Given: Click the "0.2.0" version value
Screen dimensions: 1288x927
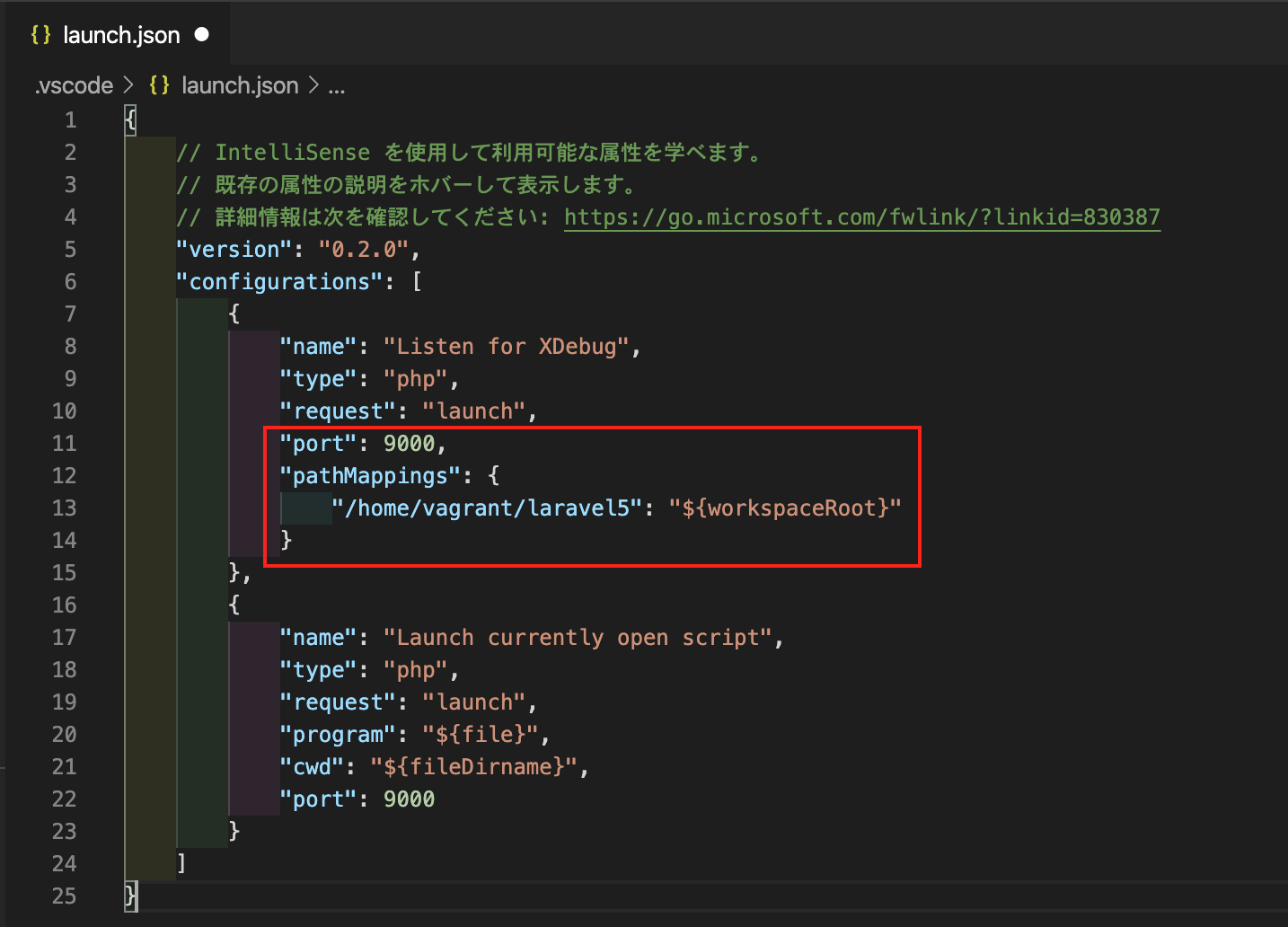Looking at the screenshot, I should tap(364, 250).
